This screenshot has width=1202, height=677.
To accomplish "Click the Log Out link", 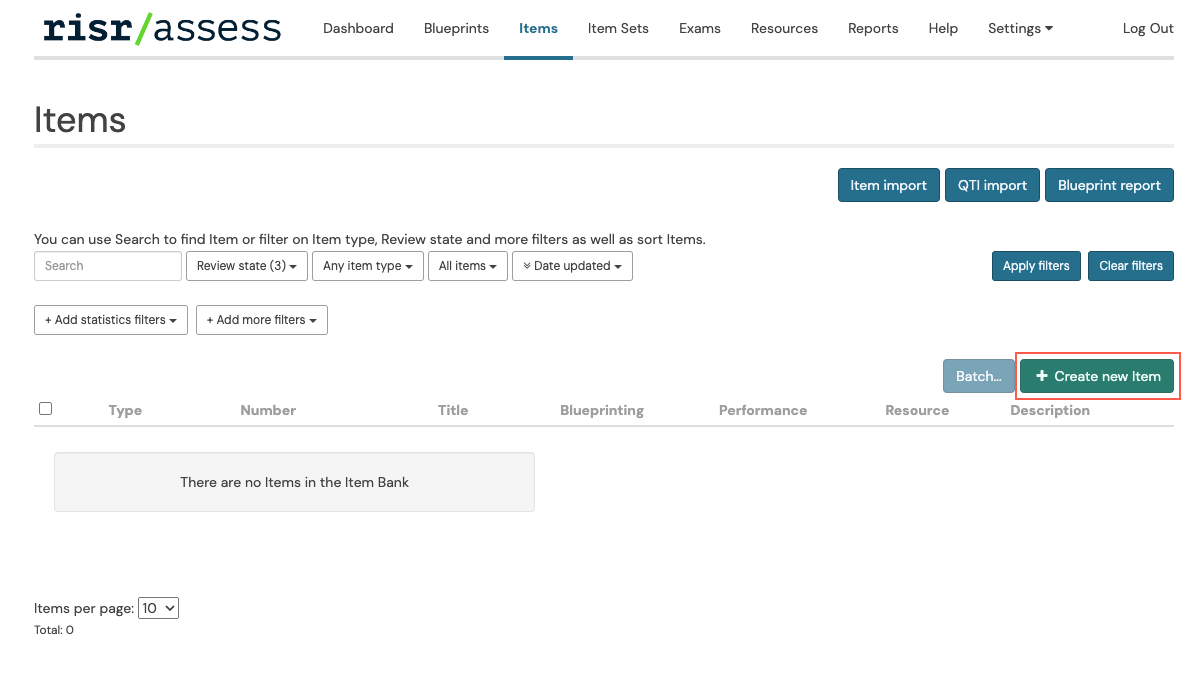I will 1148,28.
